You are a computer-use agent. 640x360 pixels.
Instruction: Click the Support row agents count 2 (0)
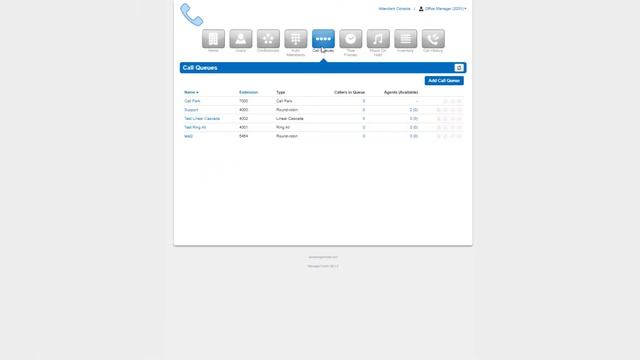[x=414, y=110]
